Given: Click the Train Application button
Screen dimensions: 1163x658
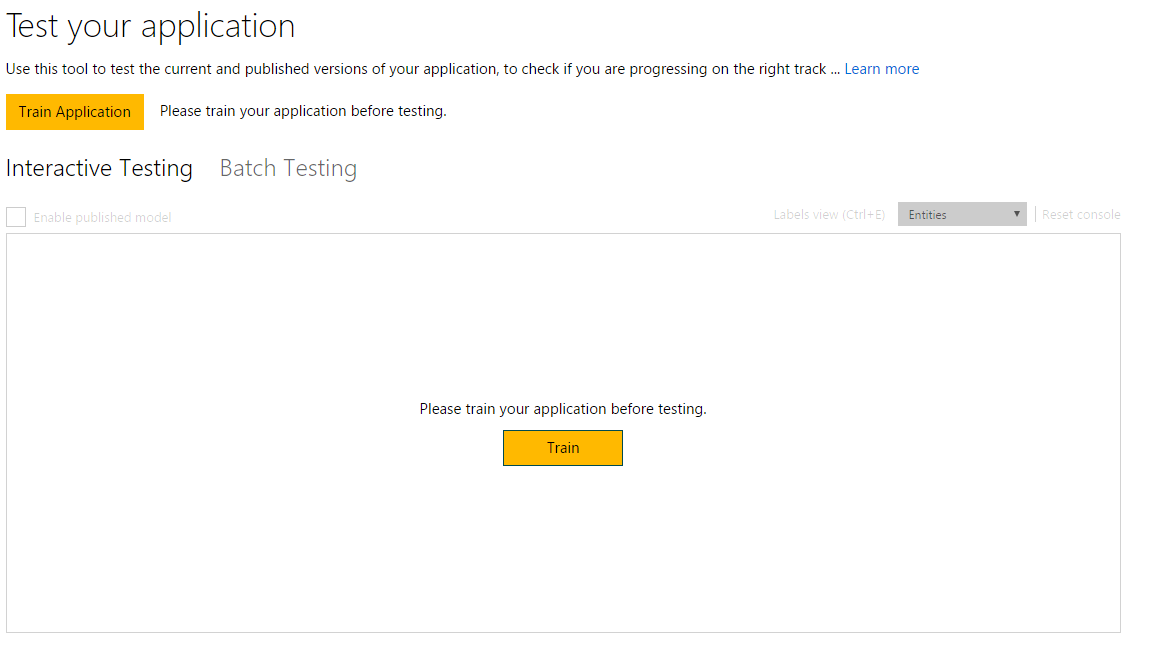Looking at the screenshot, I should click(75, 112).
